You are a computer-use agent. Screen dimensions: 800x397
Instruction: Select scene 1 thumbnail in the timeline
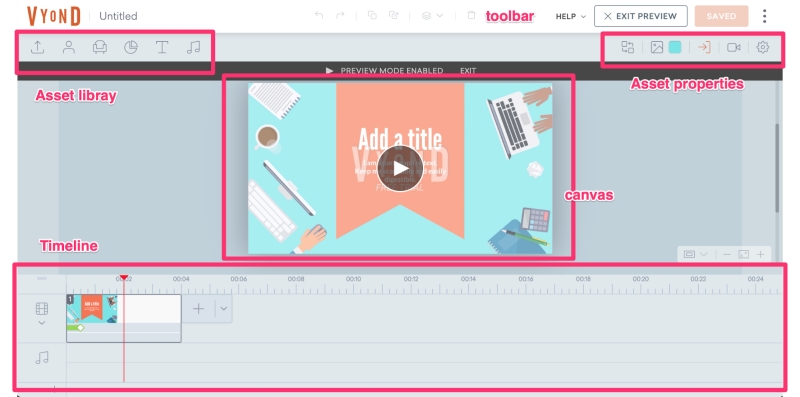(92, 309)
